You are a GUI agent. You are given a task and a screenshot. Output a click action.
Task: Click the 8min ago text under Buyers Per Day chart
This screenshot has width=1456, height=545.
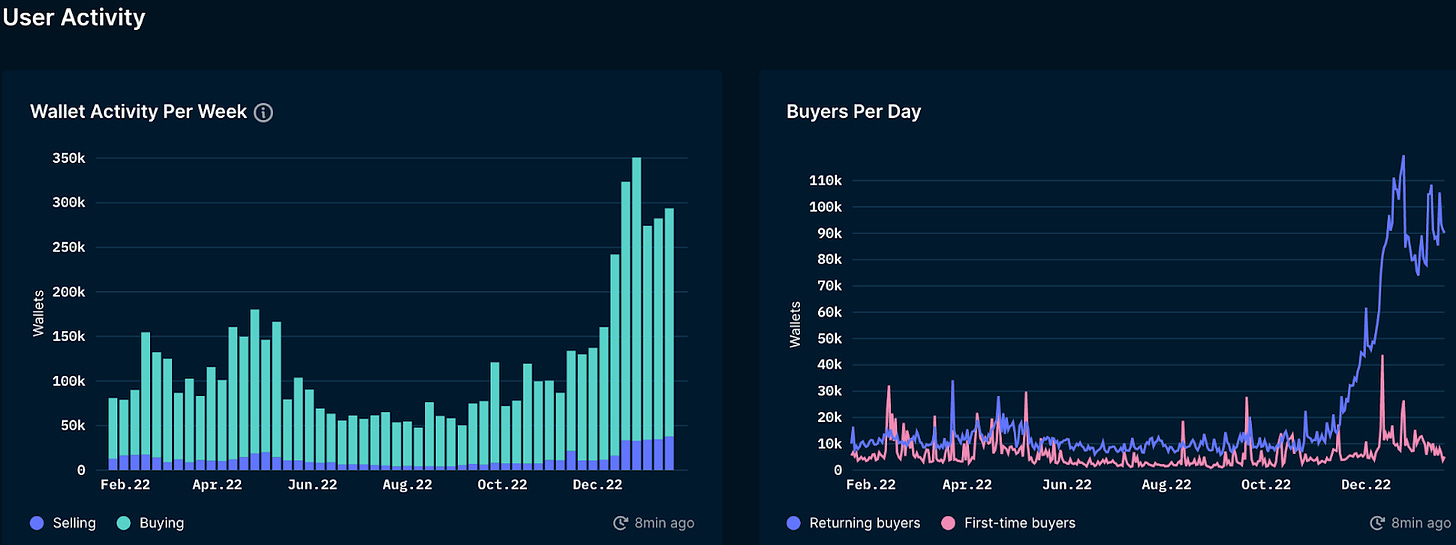(1419, 523)
